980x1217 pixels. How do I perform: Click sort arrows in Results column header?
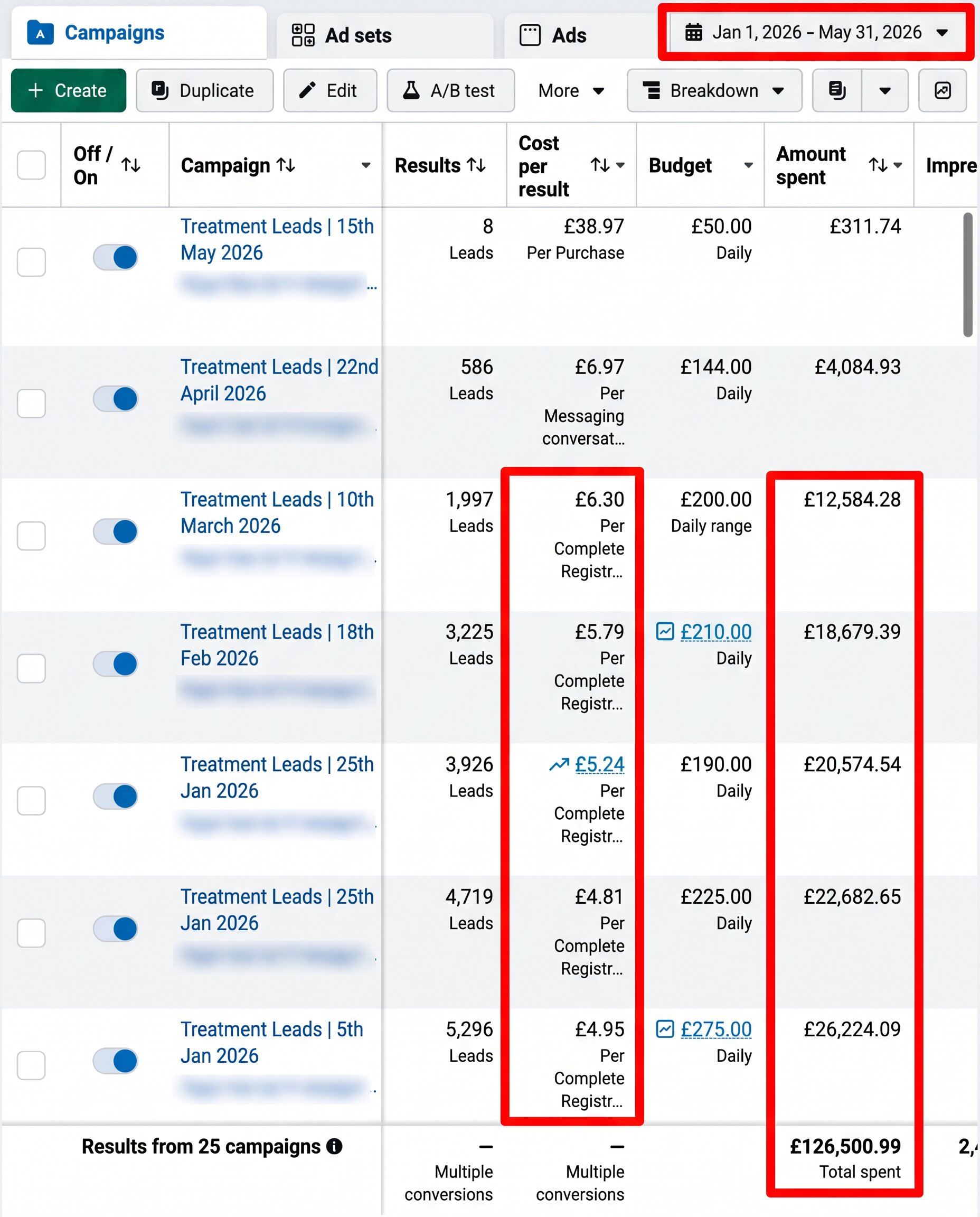[x=476, y=165]
